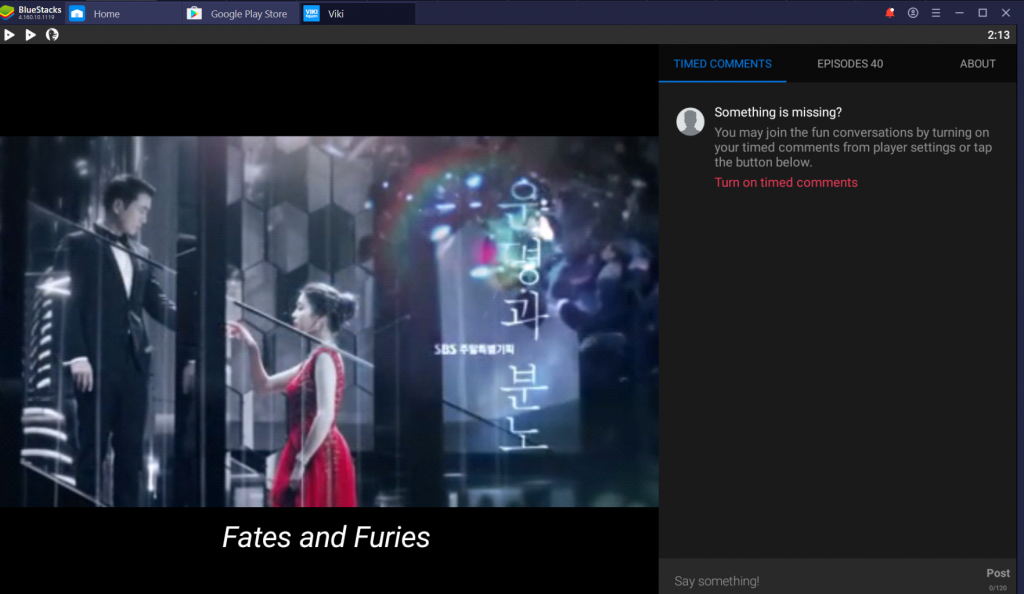Click Turn on timed comments link

(x=786, y=183)
